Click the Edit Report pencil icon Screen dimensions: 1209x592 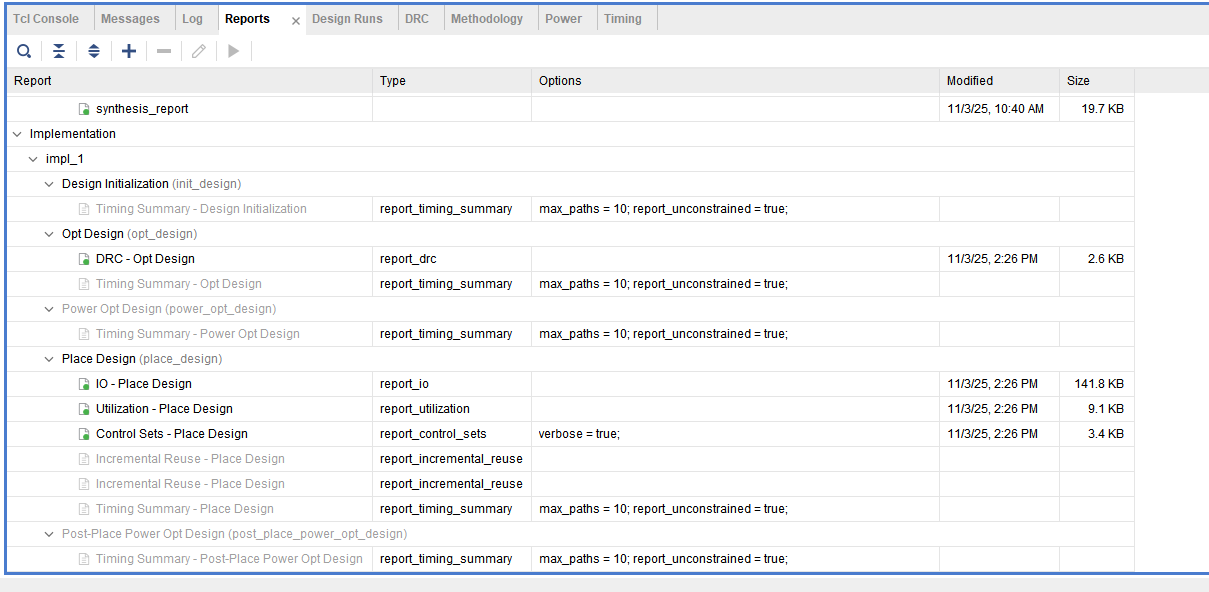pyautogui.click(x=199, y=51)
